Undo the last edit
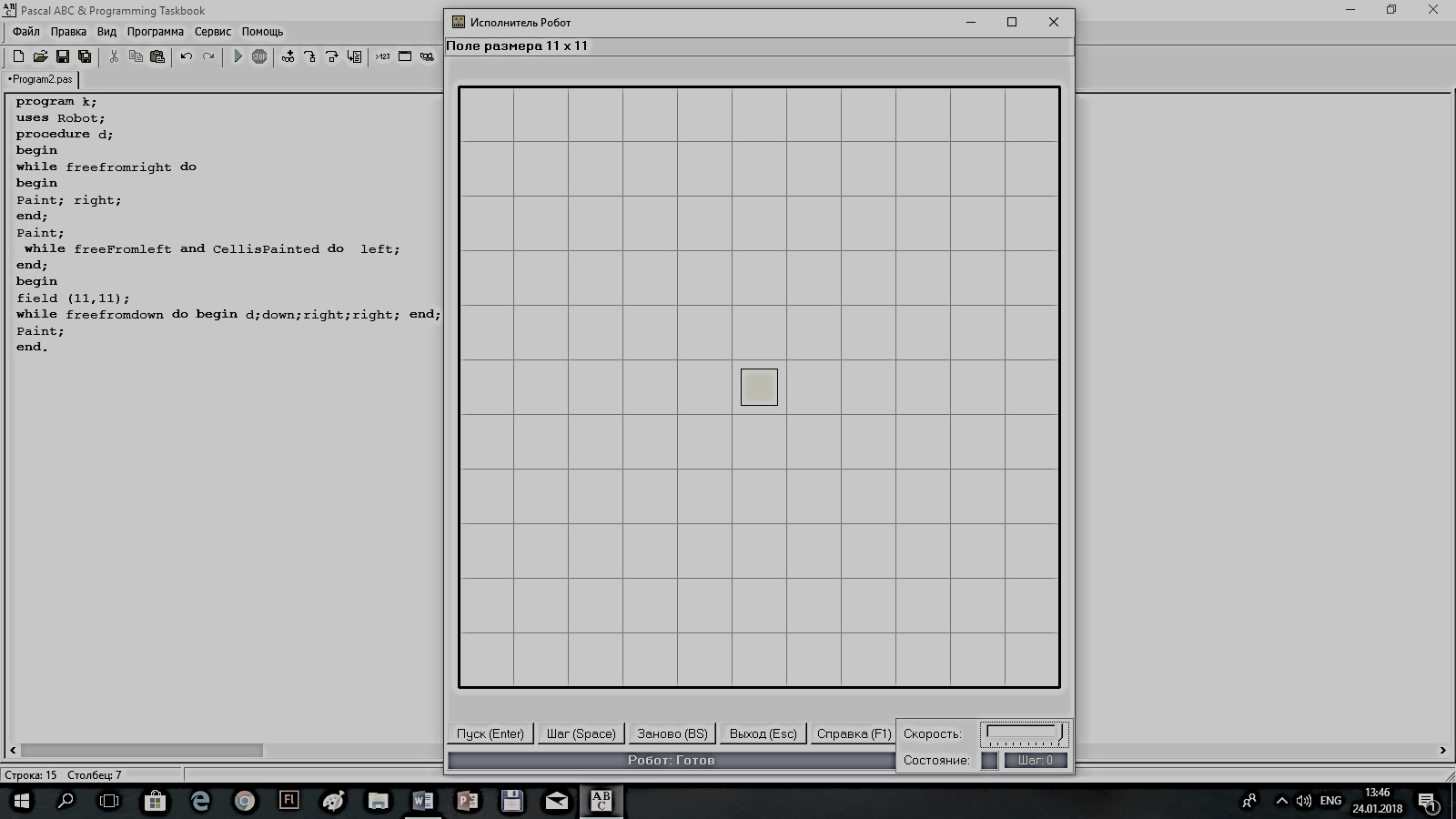The width and height of the screenshot is (1456, 819). point(187,56)
